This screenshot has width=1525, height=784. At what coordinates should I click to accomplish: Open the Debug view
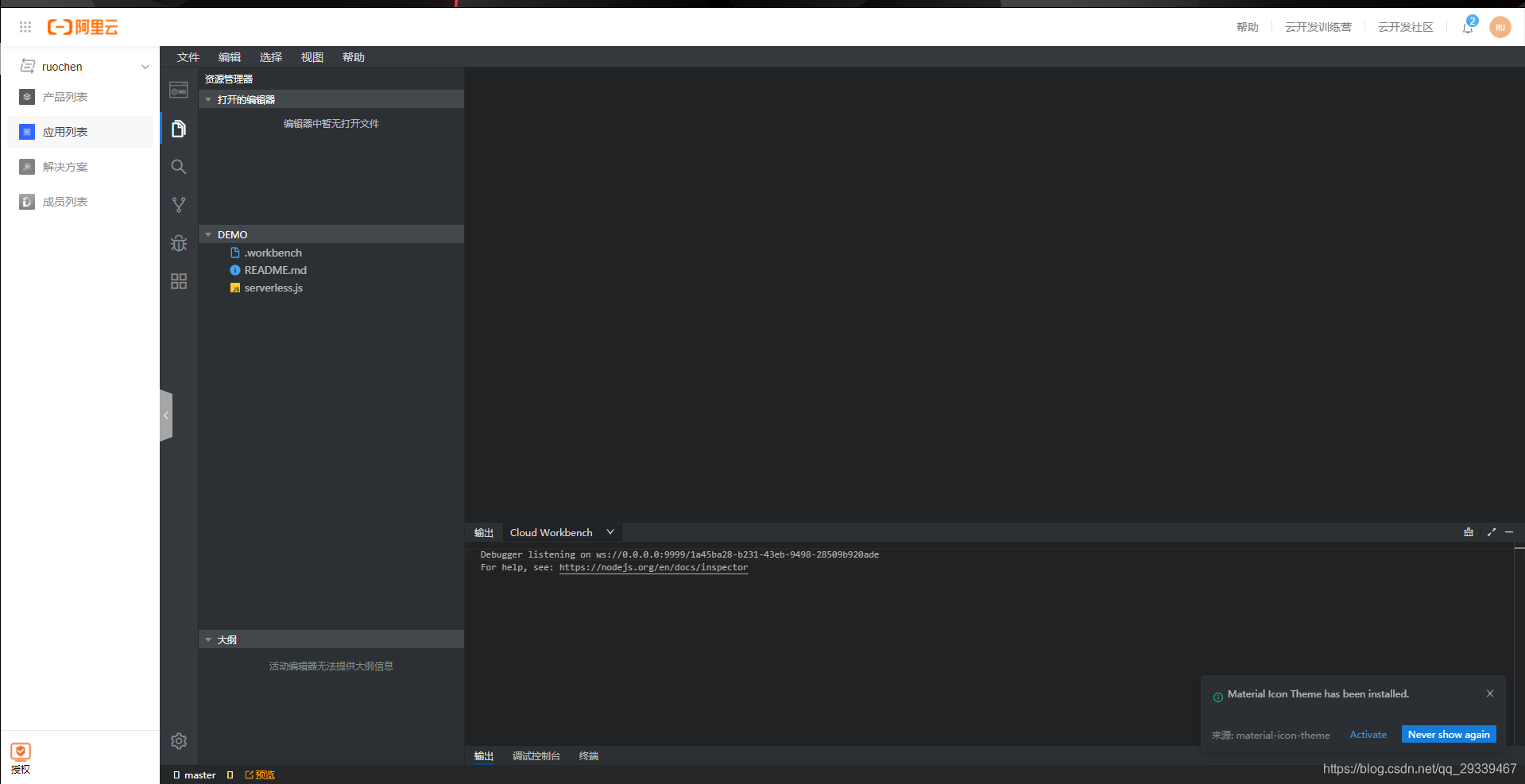(x=179, y=243)
